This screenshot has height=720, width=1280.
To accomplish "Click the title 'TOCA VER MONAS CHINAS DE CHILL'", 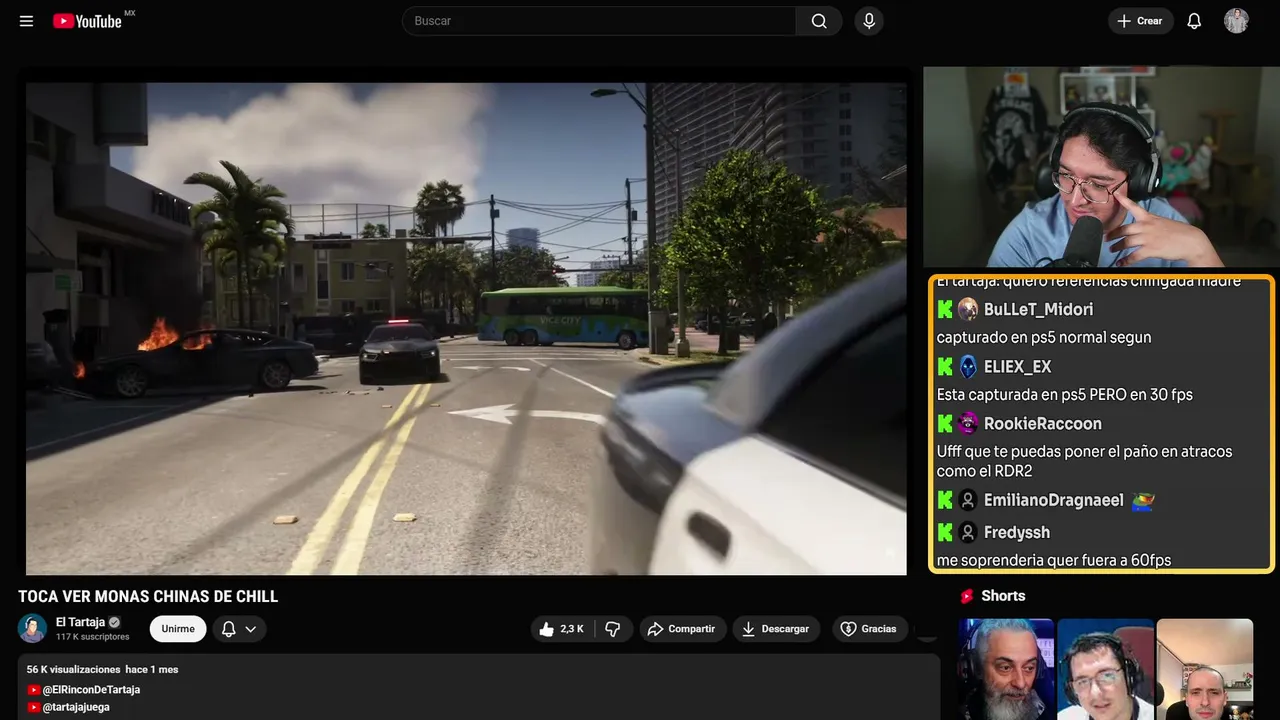I will coord(148,597).
